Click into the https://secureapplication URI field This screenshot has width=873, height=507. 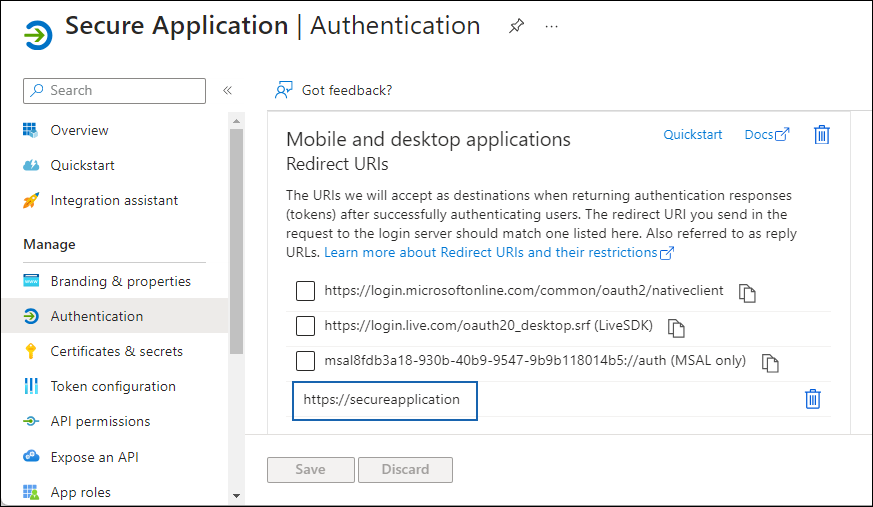[384, 400]
